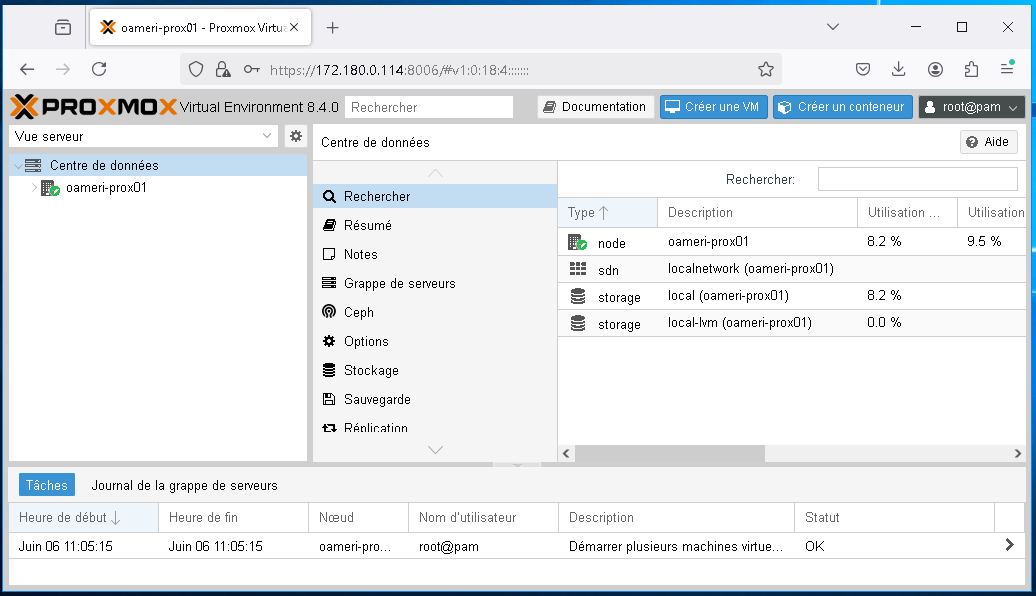Click the Documentation button
Screen dimensions: 1036x596
(595, 107)
